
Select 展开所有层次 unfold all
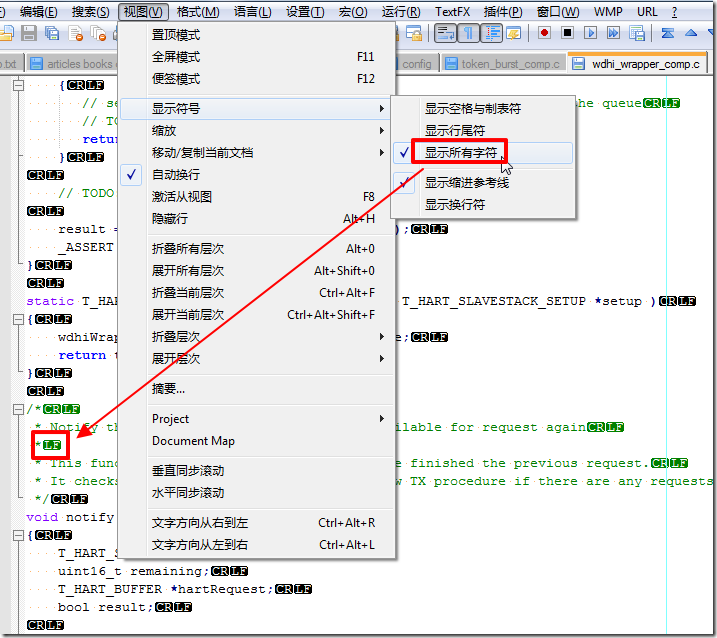pos(257,271)
